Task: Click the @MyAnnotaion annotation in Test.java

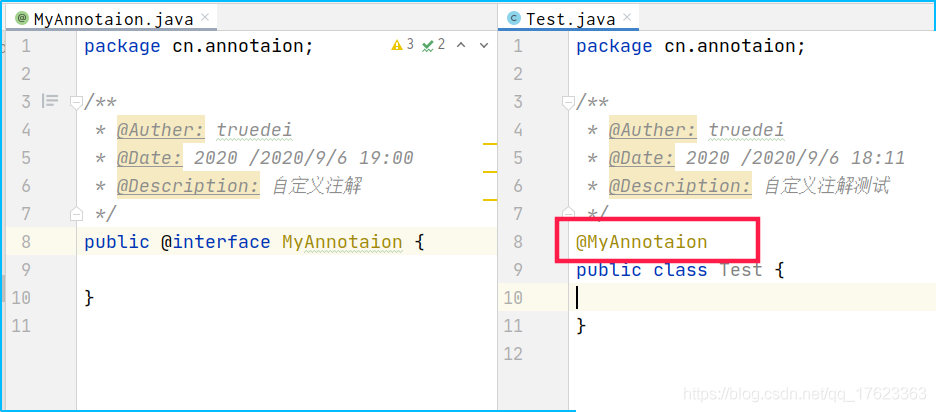Action: pyautogui.click(x=642, y=242)
